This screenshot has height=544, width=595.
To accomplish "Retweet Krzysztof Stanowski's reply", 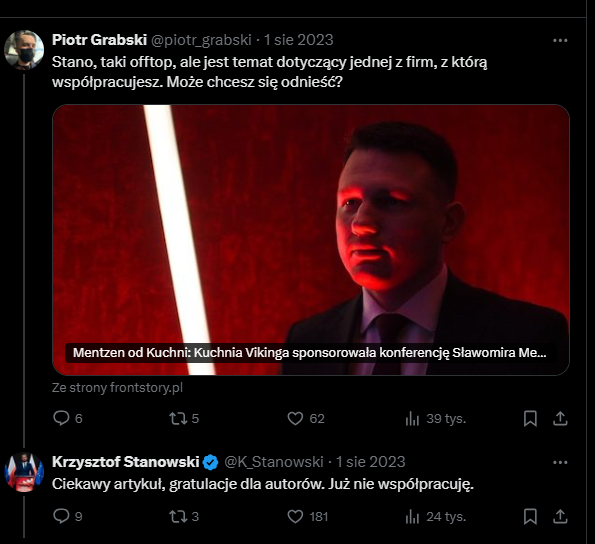I will coord(184,516).
